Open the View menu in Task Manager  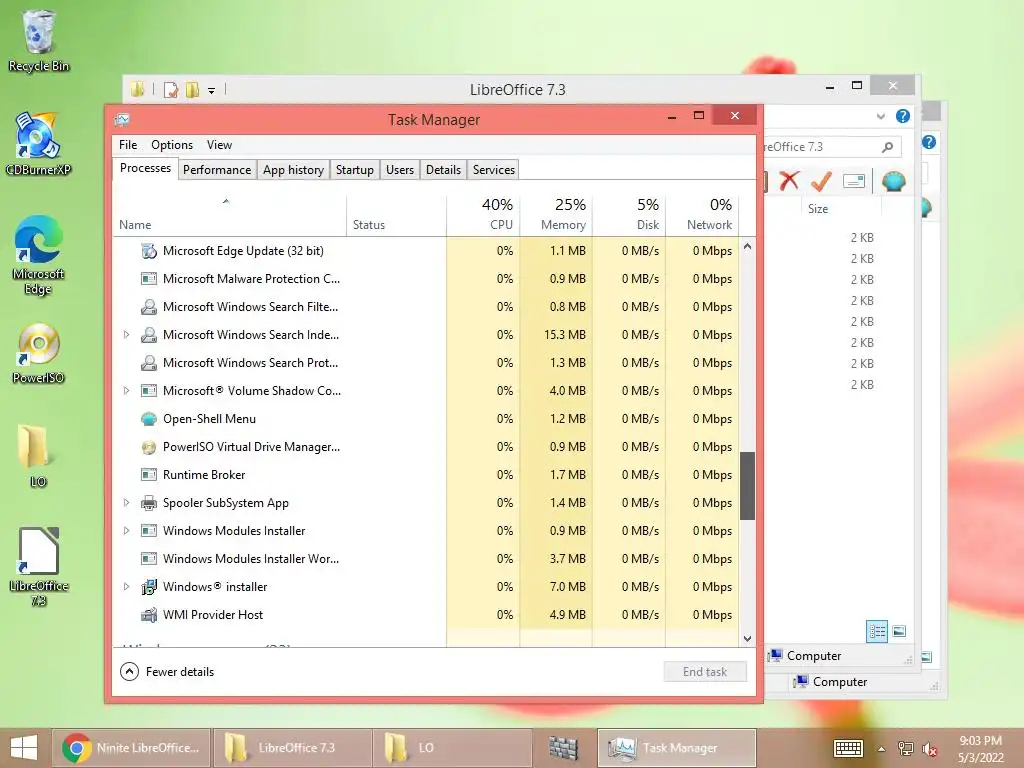tap(219, 144)
